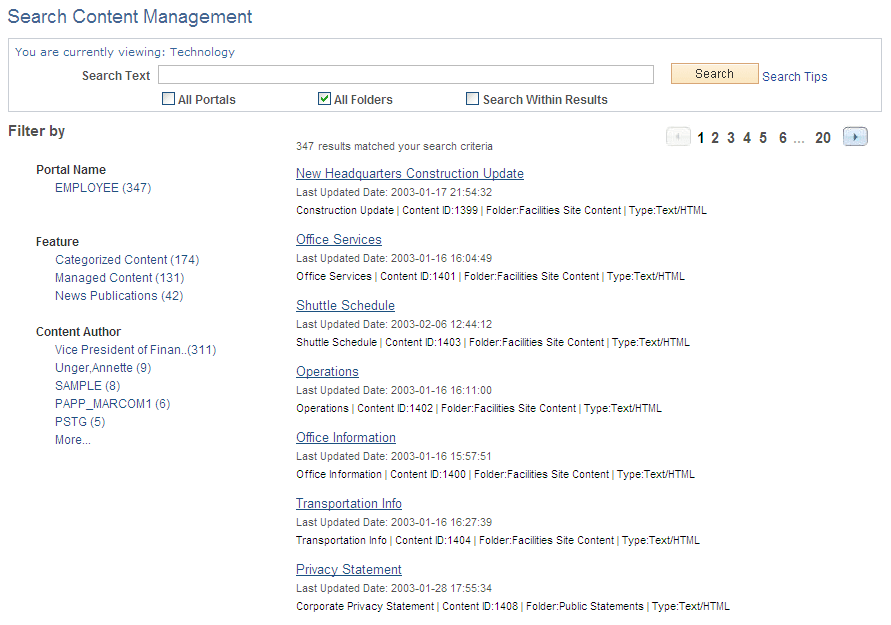Open the Operations result

[327, 371]
